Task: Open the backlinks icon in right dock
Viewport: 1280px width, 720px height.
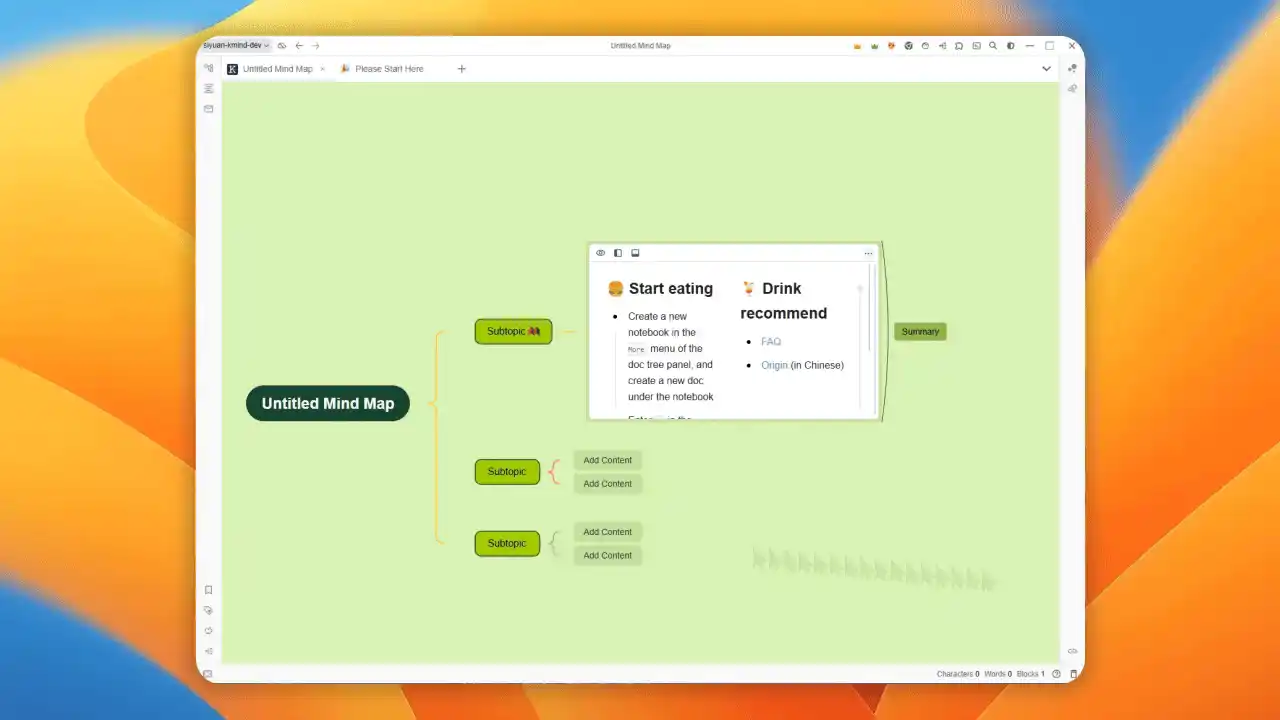Action: coord(1072,88)
